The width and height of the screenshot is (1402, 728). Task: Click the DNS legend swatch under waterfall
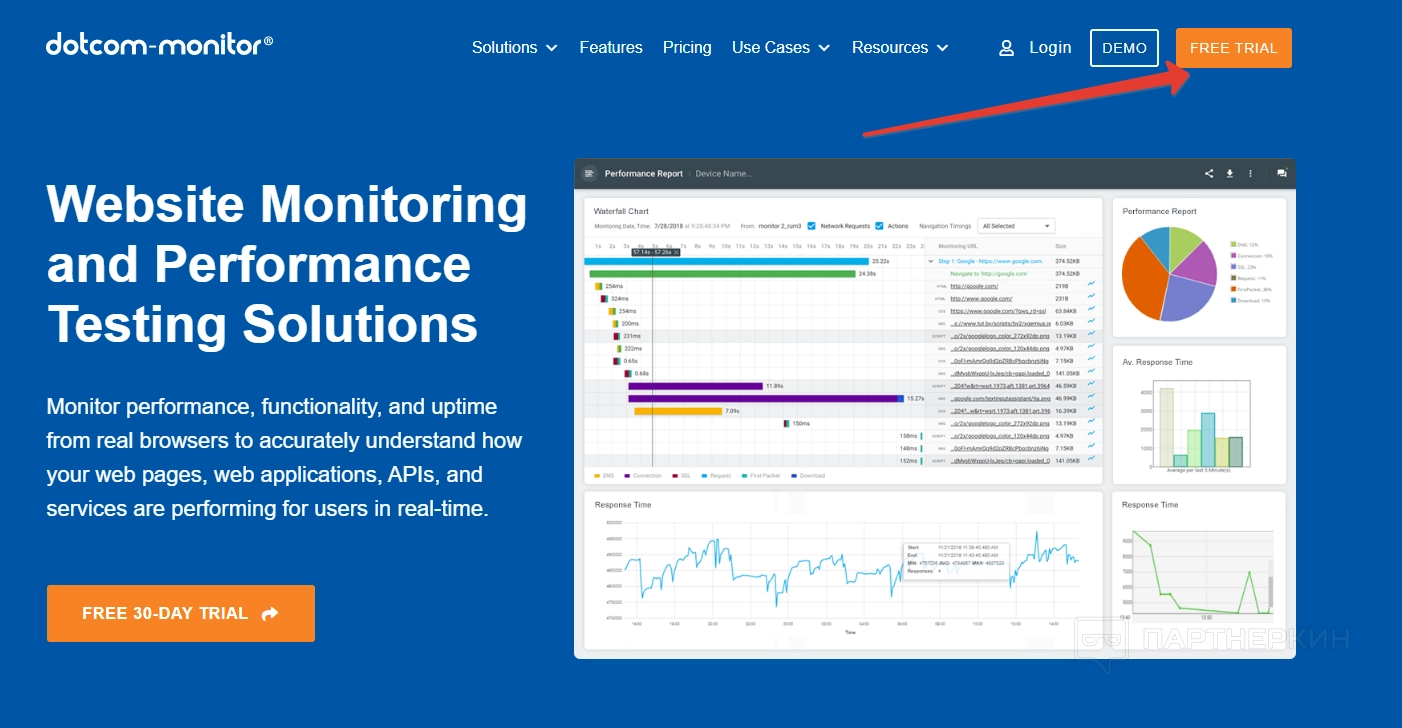[x=597, y=475]
